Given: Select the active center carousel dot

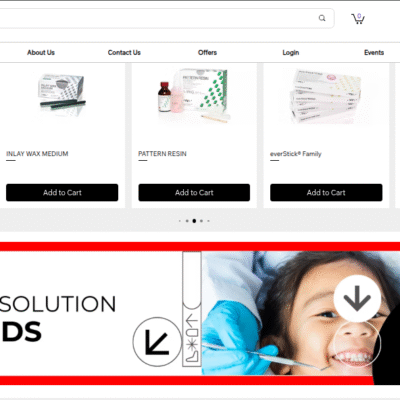Looking at the screenshot, I should click(x=194, y=221).
